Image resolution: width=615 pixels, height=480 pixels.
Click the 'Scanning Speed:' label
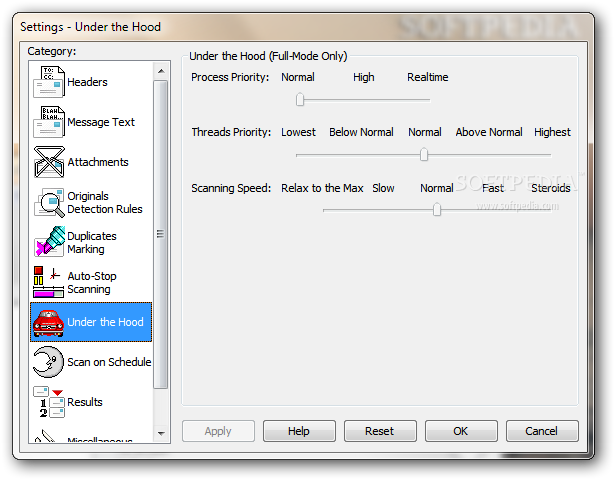pos(231,188)
